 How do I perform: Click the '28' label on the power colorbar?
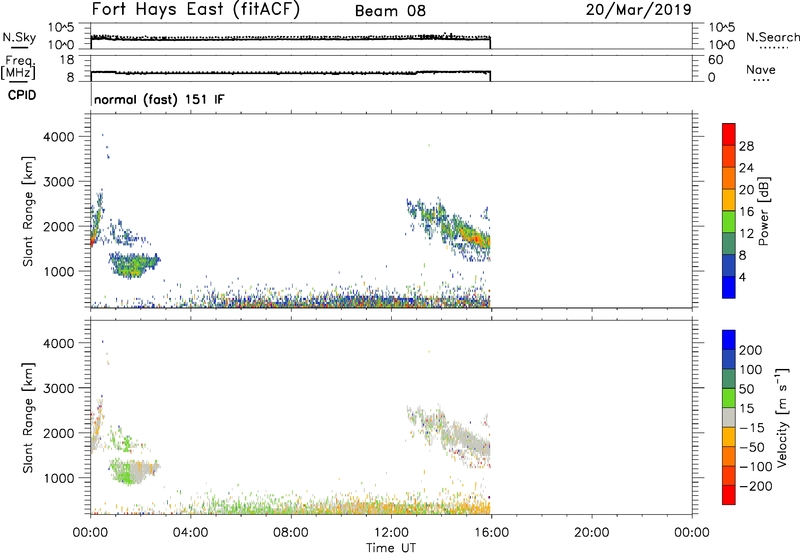click(x=746, y=146)
